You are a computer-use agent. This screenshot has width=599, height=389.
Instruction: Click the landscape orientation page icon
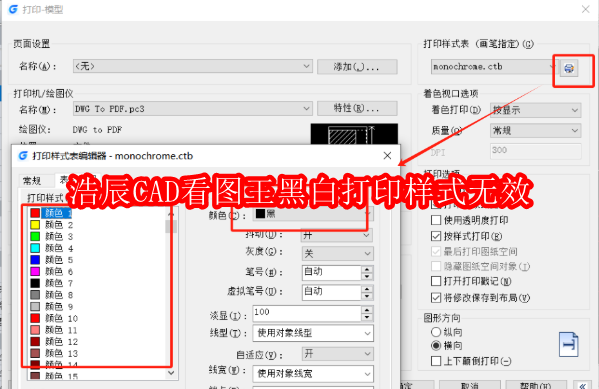tap(568, 345)
